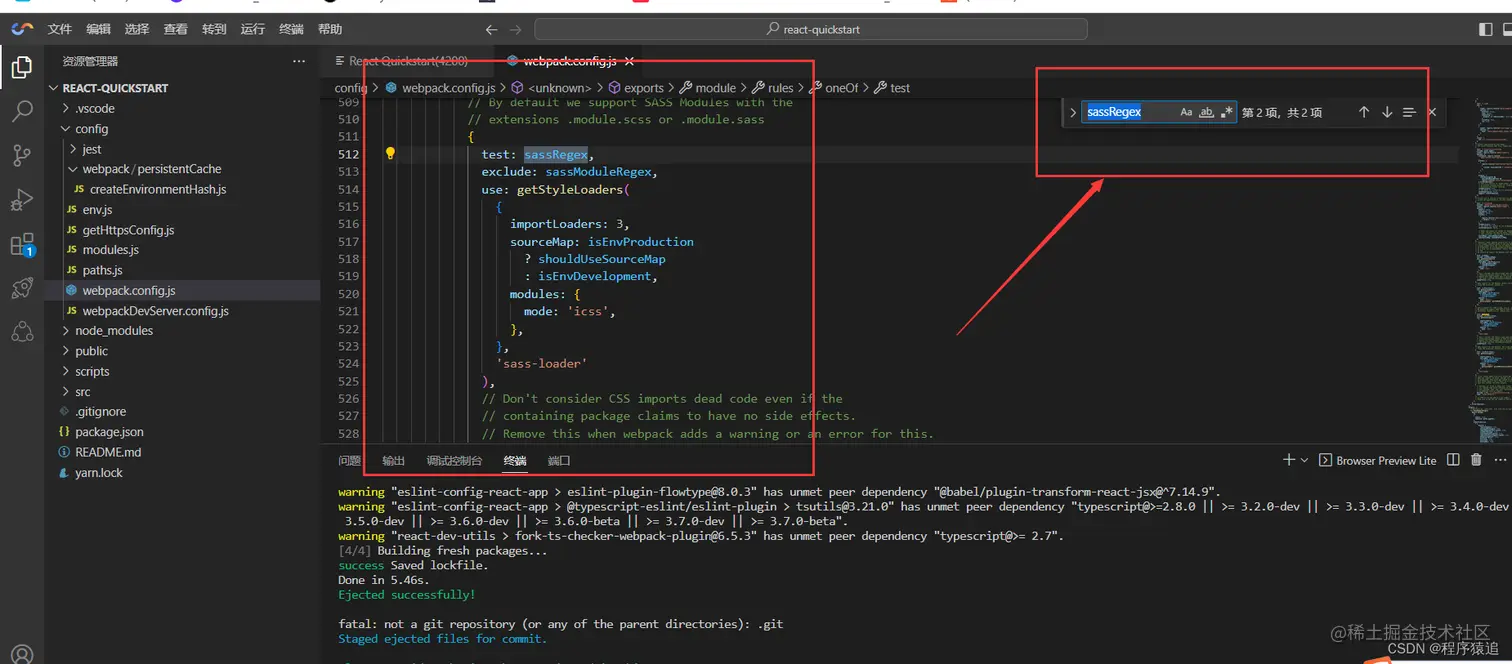This screenshot has width=1512, height=664.
Task: Go back using the navigation left arrow
Action: [491, 30]
